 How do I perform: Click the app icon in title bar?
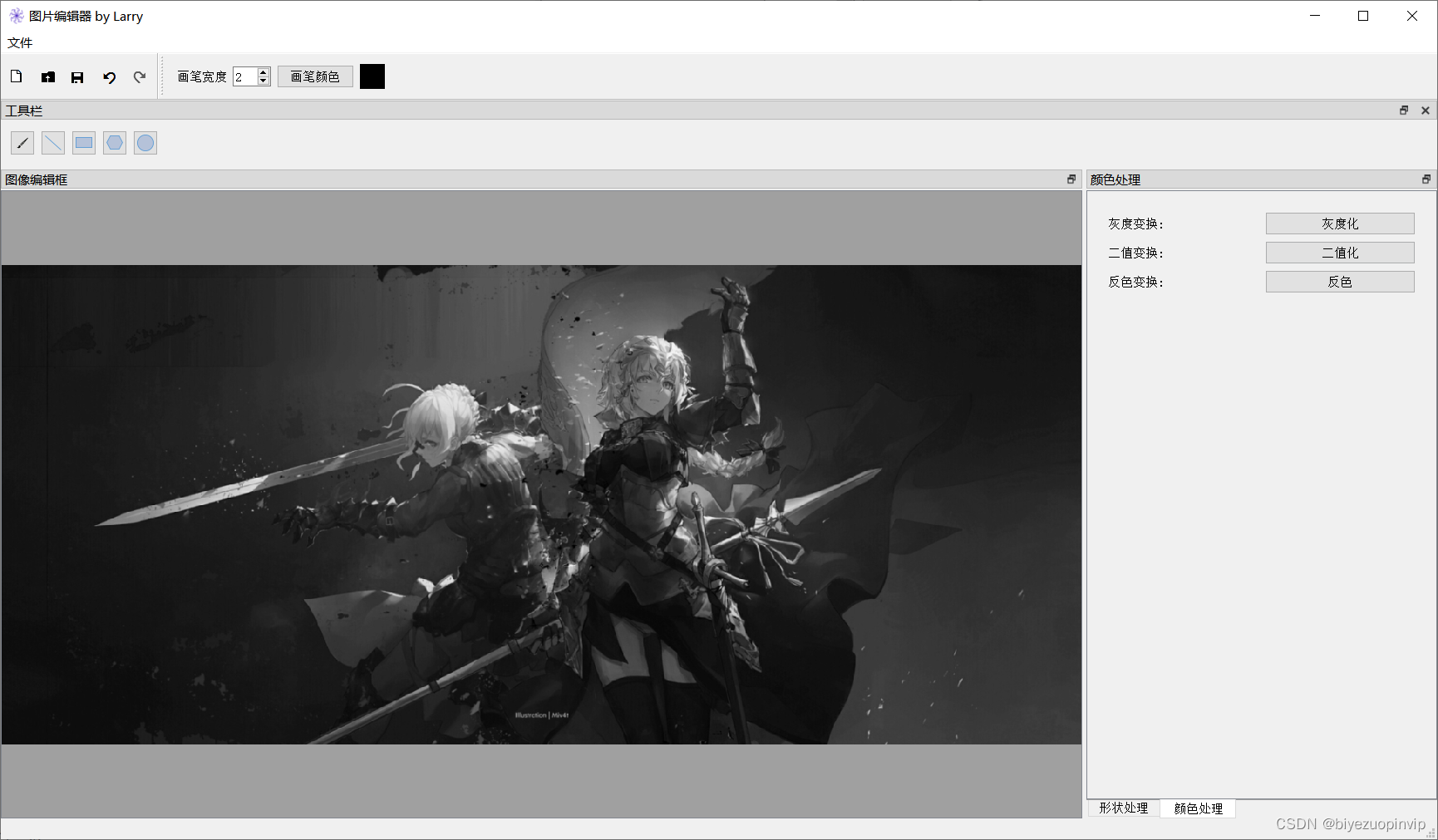[17, 16]
